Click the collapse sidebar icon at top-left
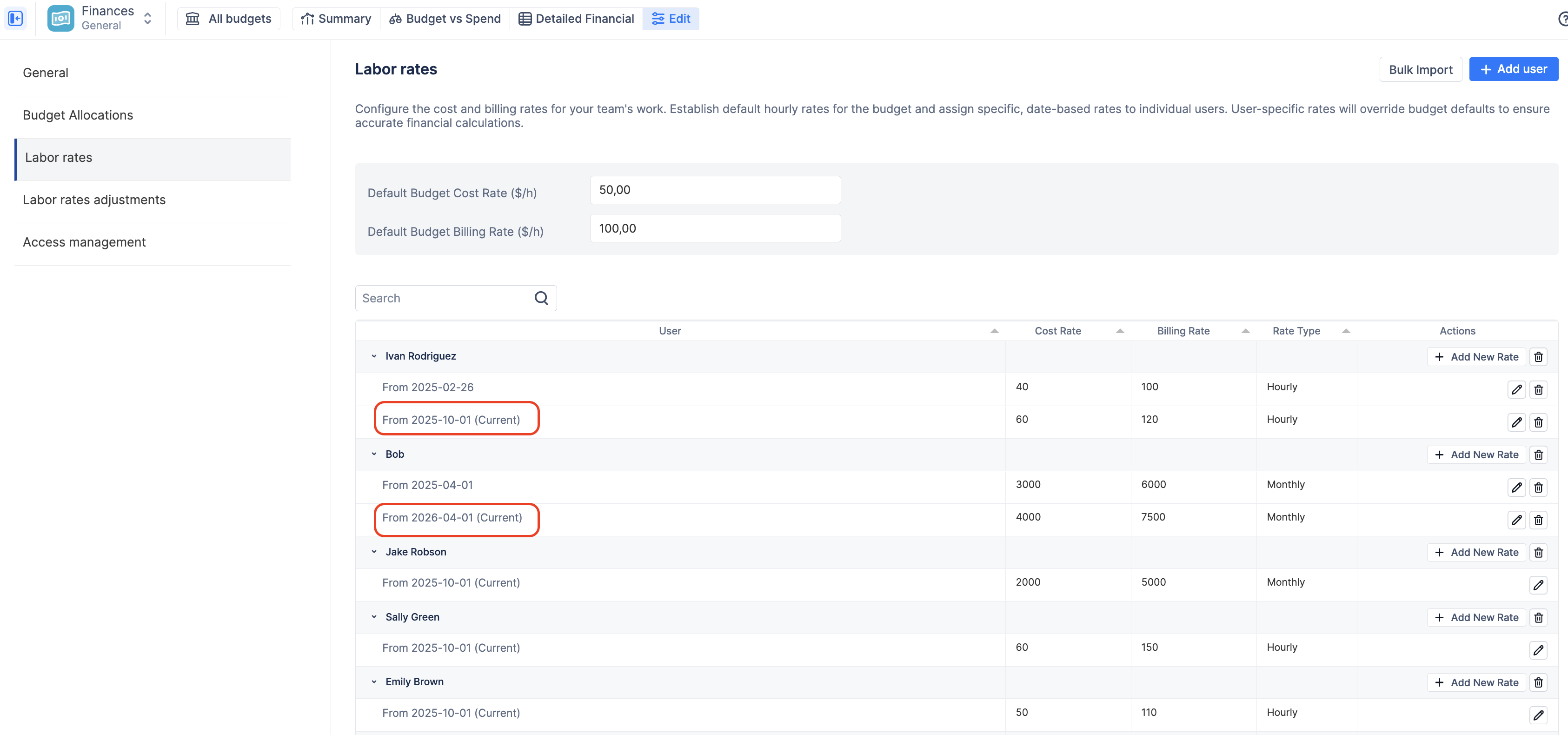 tap(16, 18)
